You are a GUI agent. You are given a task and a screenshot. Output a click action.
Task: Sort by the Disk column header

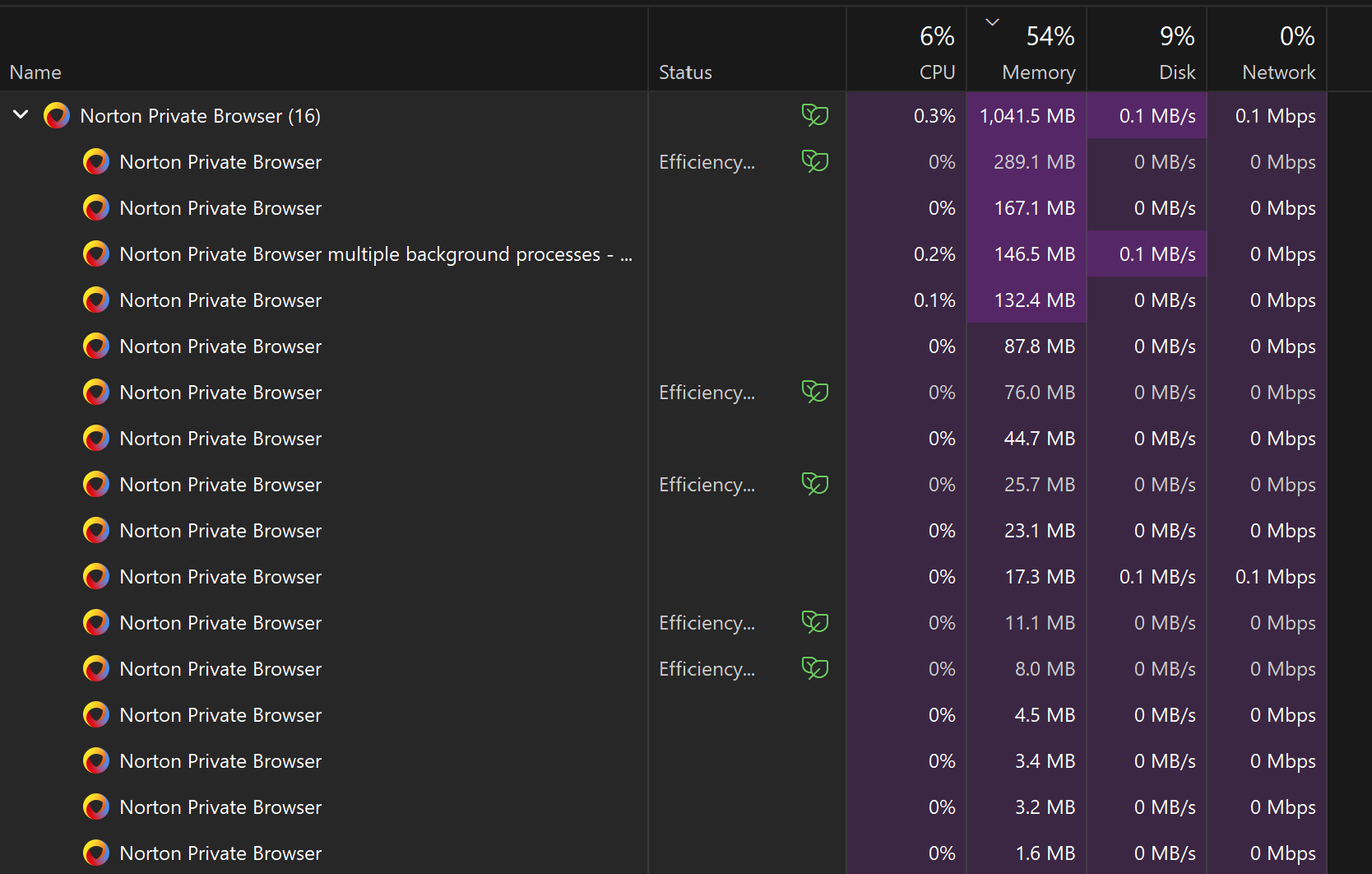pyautogui.click(x=1147, y=49)
